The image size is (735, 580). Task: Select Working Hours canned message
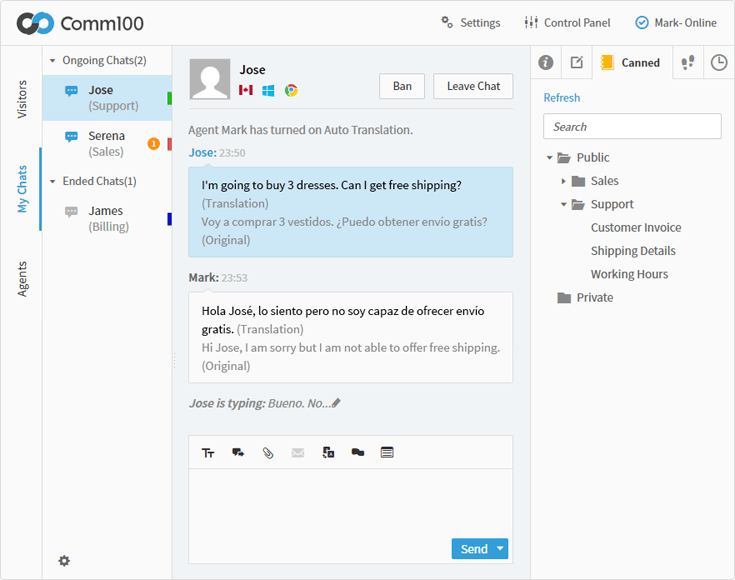tap(629, 274)
